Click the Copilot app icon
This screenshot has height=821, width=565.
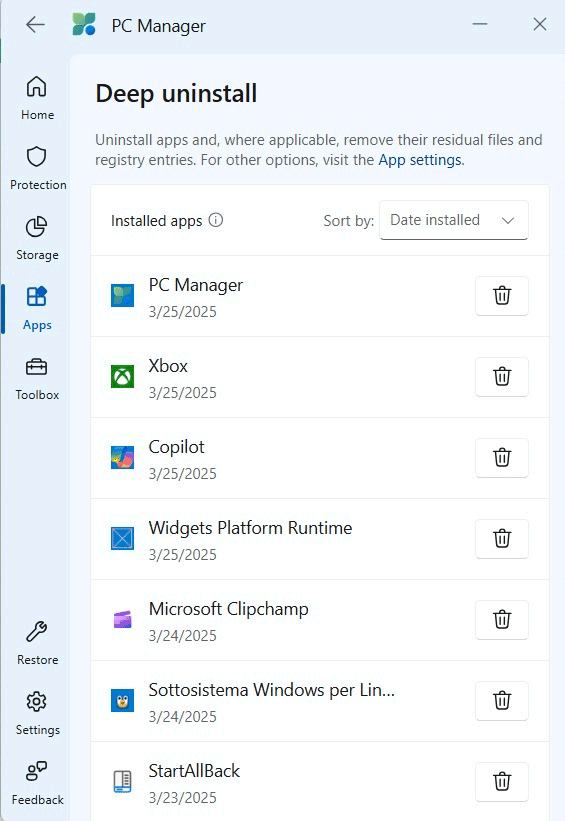tap(123, 458)
